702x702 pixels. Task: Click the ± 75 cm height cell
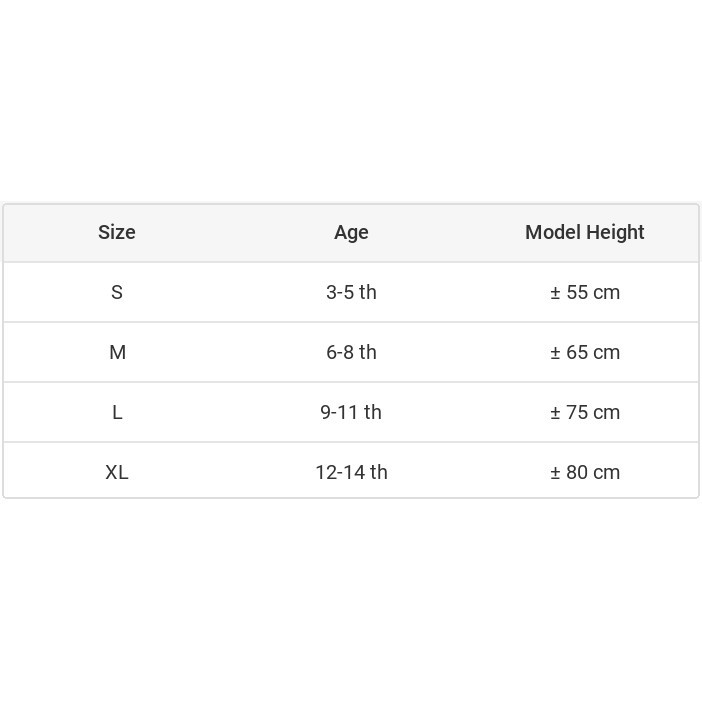point(585,412)
